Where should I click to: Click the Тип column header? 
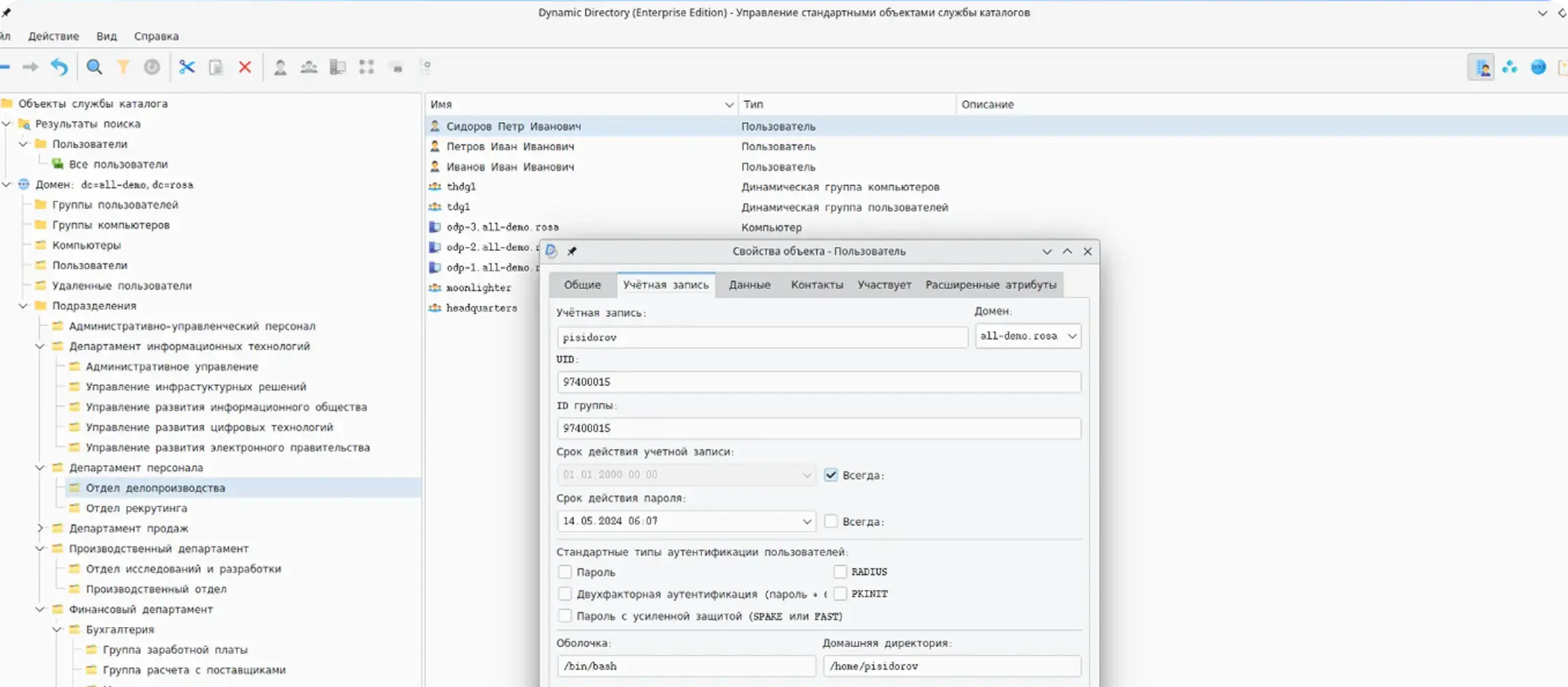(847, 104)
